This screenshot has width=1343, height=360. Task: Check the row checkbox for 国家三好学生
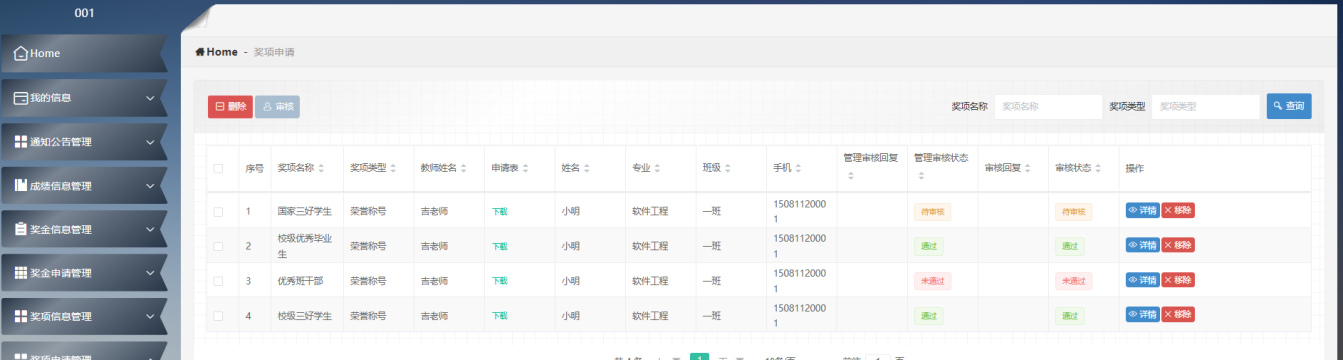point(218,211)
